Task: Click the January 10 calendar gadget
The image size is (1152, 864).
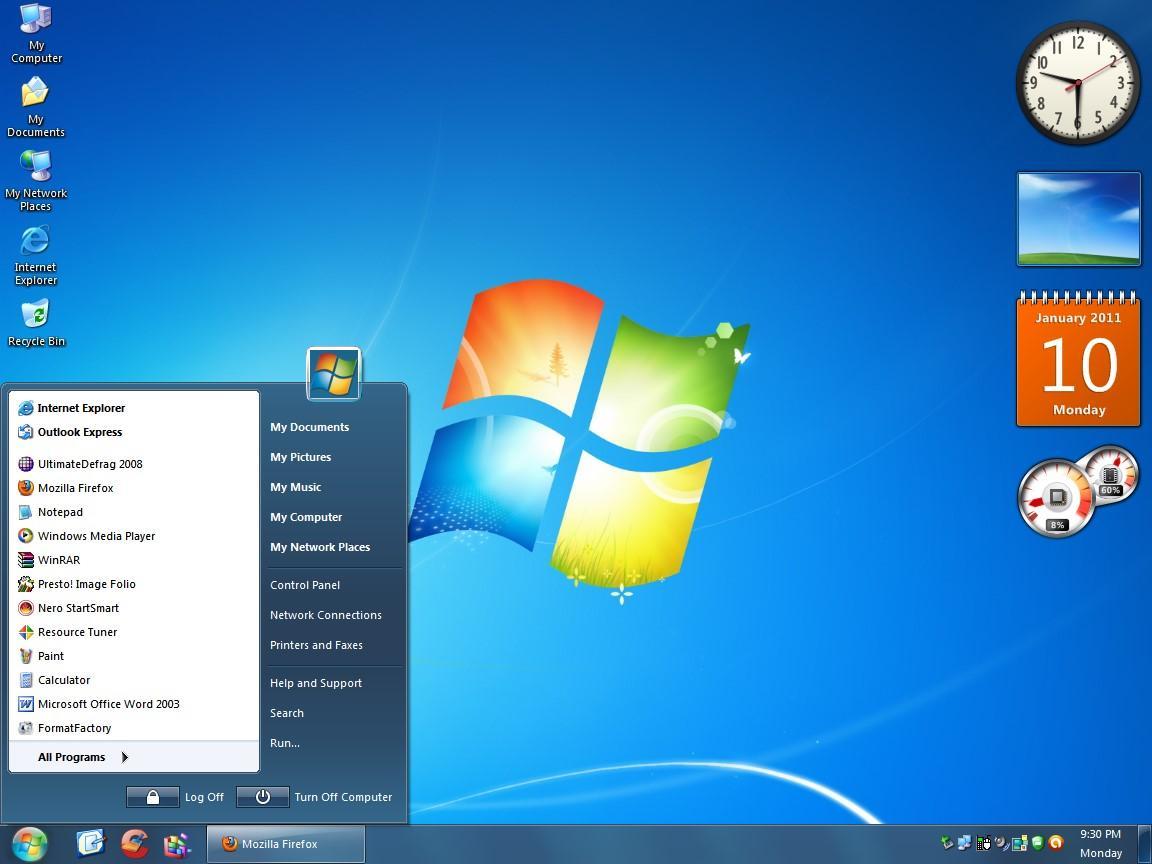Action: [x=1078, y=360]
